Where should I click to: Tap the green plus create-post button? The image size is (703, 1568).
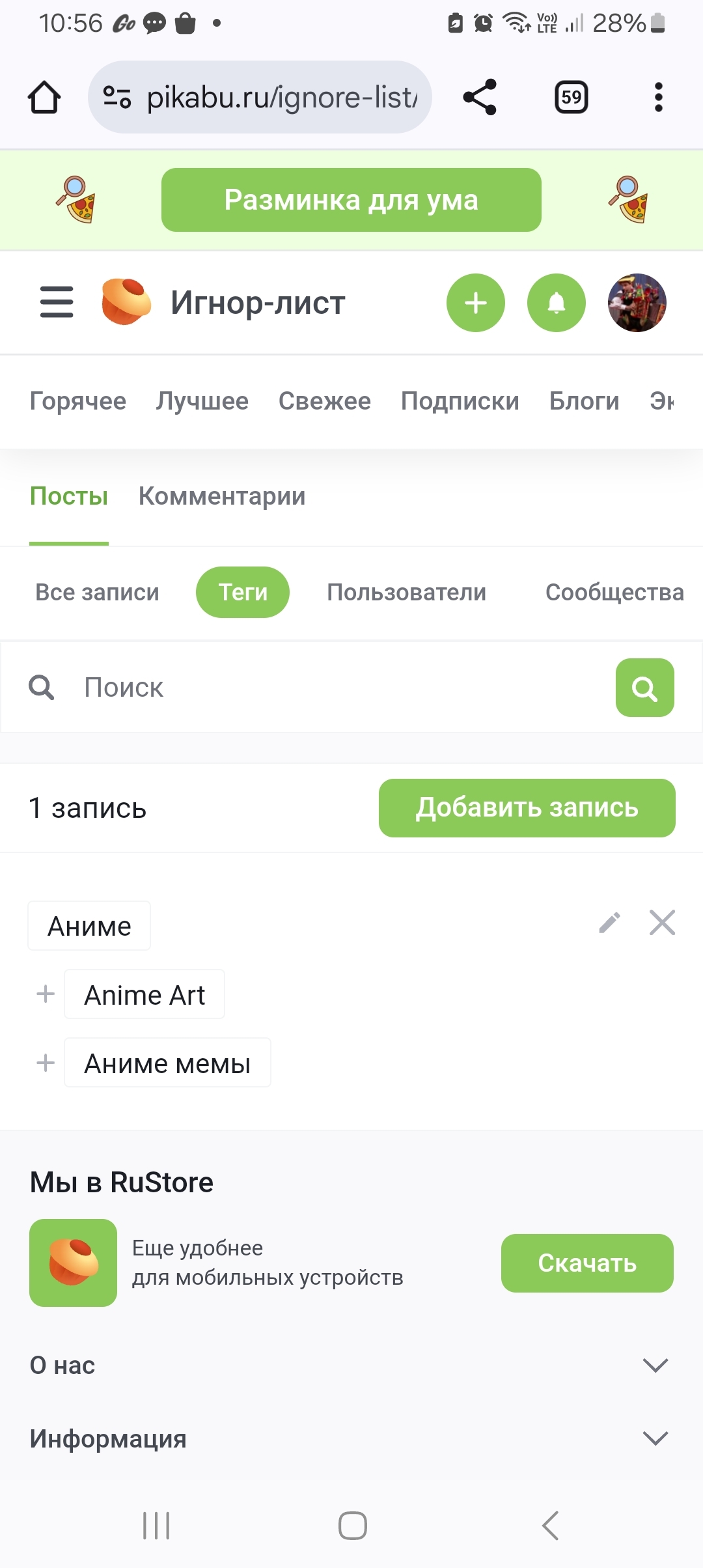pyautogui.click(x=476, y=303)
